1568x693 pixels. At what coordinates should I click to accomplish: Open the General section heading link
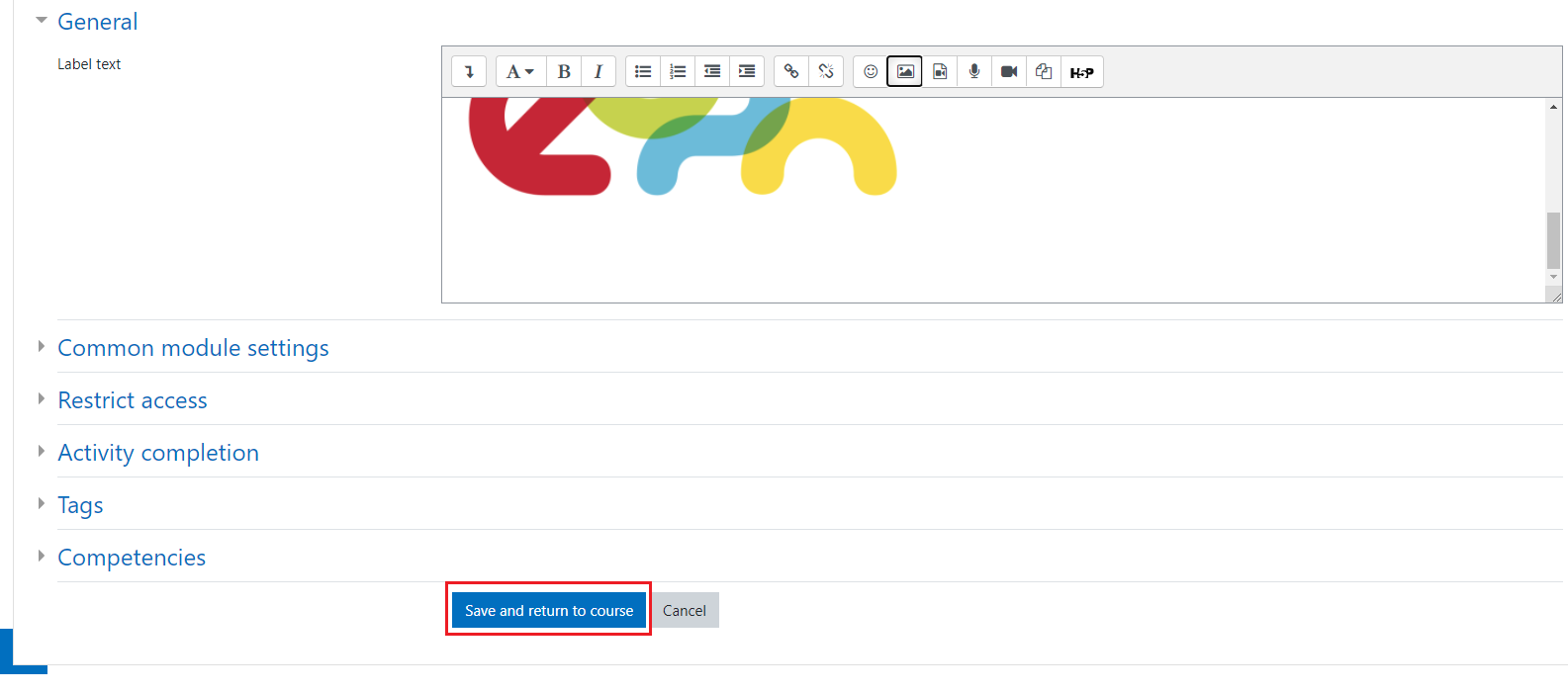coord(97,22)
